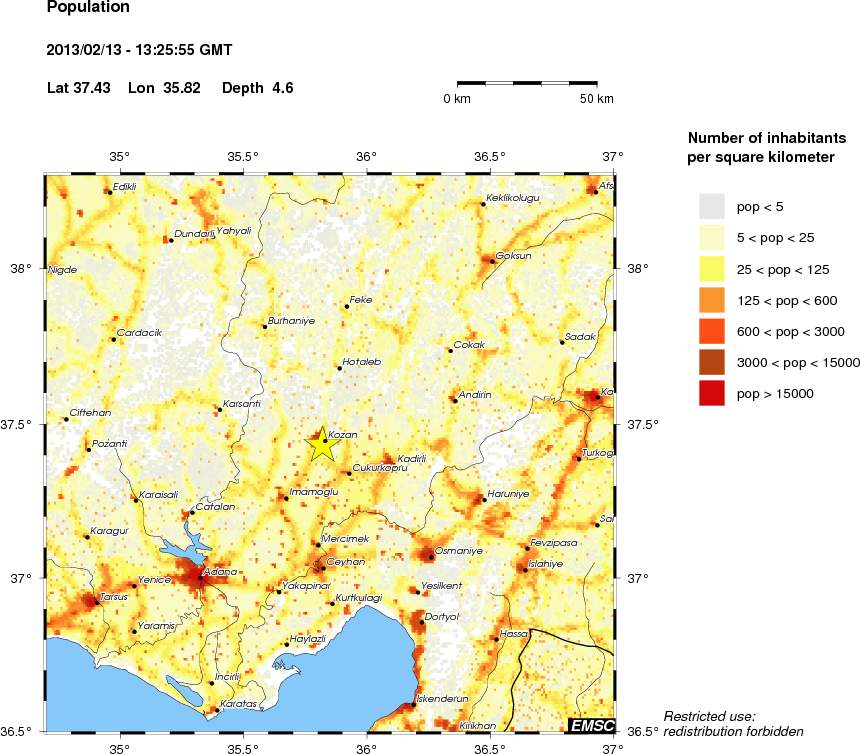The image size is (860, 754).
Task: Pick the gray 'pop < 5' legend swatch
Action: coord(711,206)
